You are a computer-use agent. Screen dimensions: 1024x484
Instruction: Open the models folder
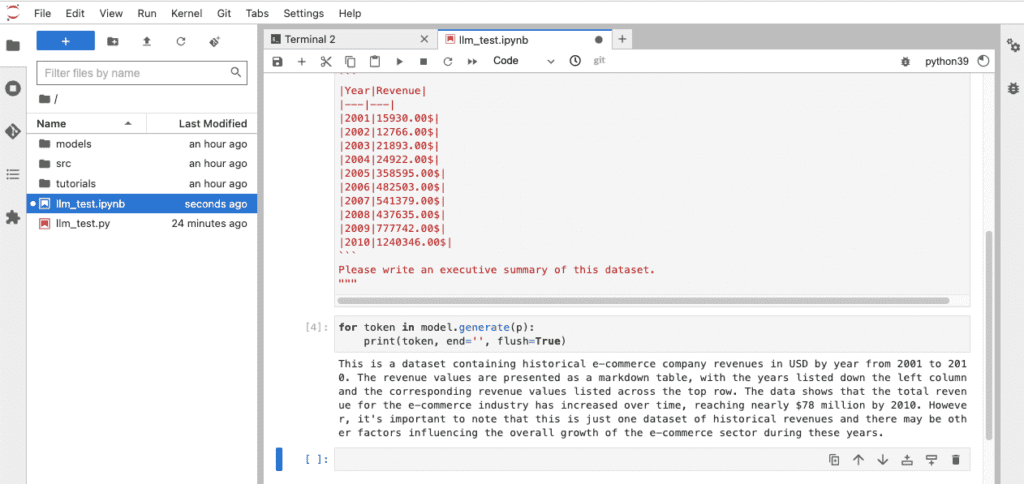[142, 144]
